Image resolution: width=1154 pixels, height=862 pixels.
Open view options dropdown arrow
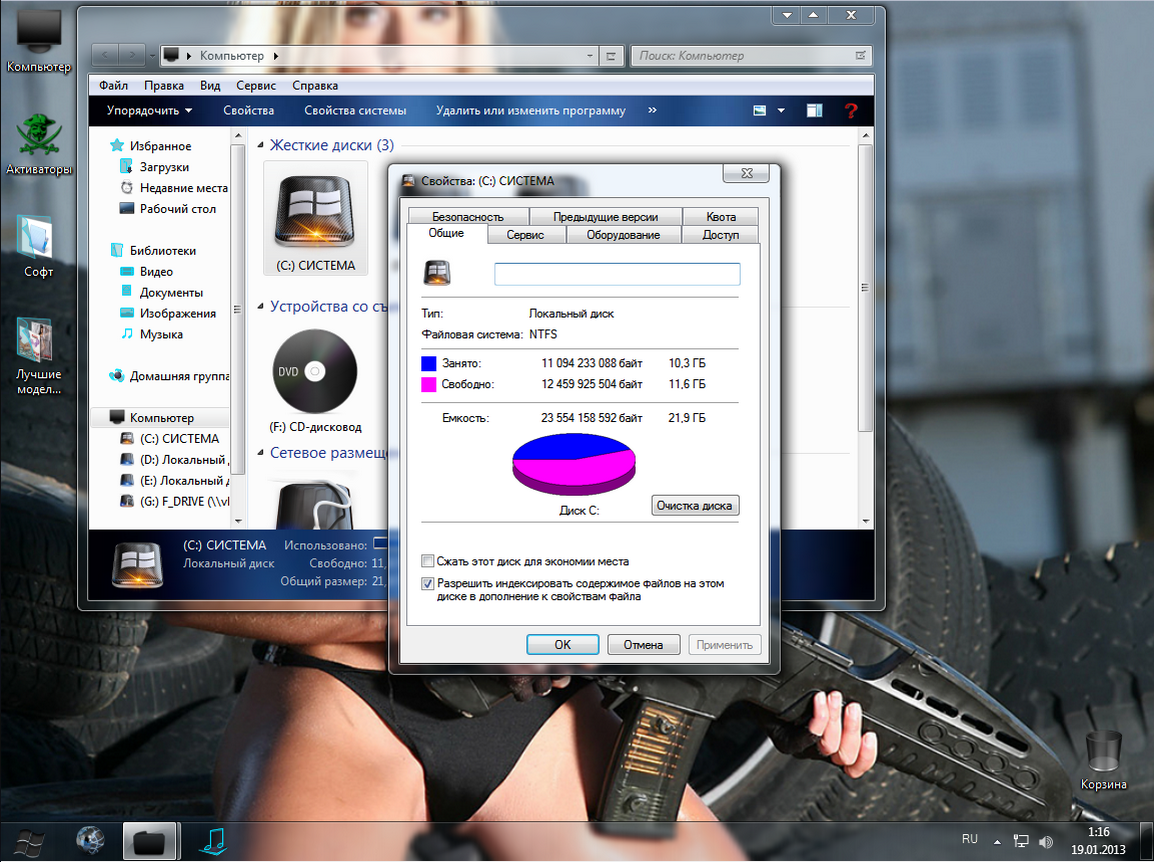[x=781, y=110]
